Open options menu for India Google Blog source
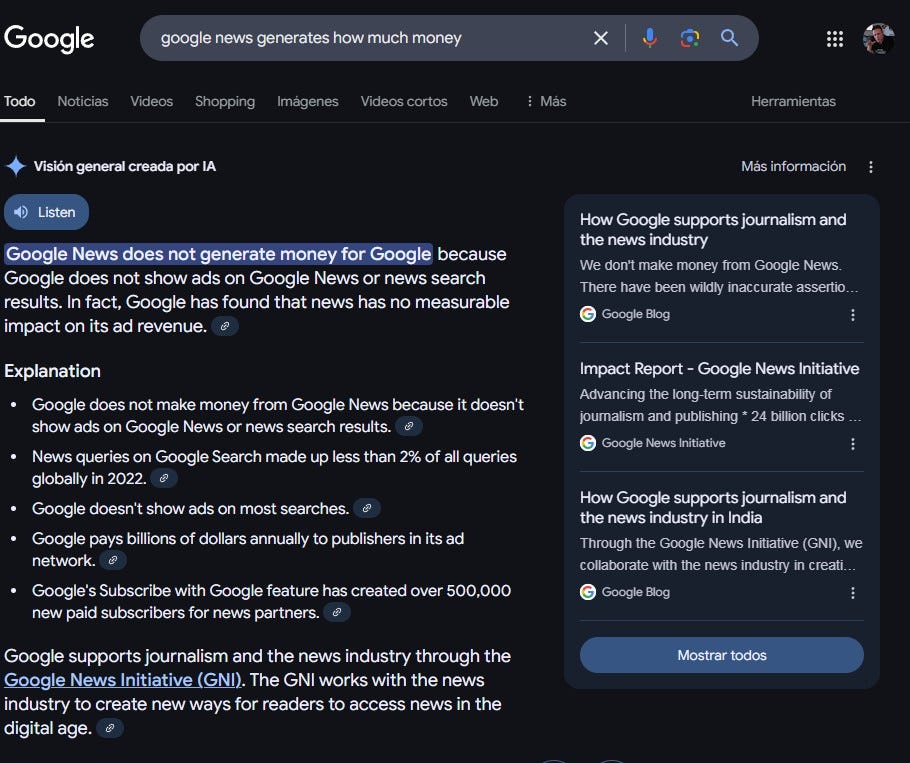This screenshot has width=910, height=763. 853,593
